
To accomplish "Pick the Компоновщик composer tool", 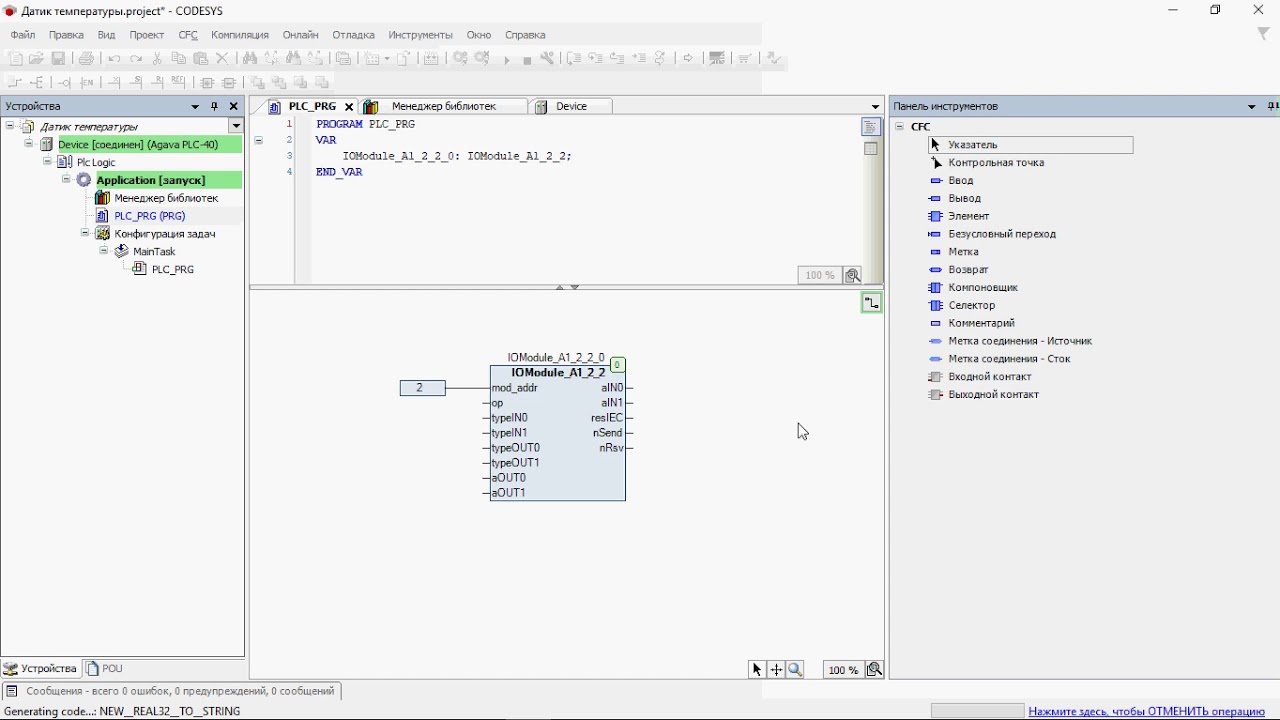I will 973,288.
